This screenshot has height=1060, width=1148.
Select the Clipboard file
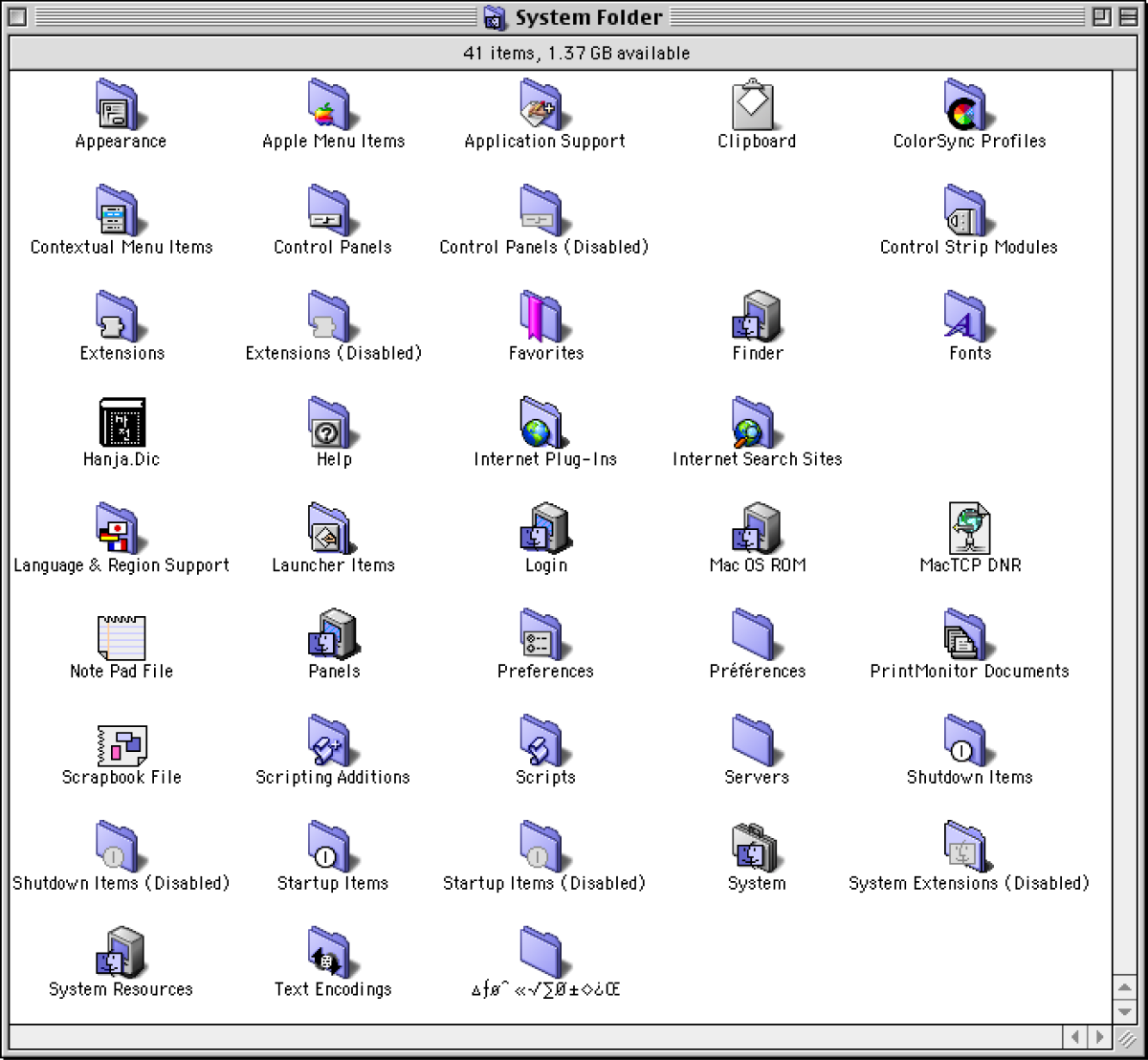(x=756, y=105)
